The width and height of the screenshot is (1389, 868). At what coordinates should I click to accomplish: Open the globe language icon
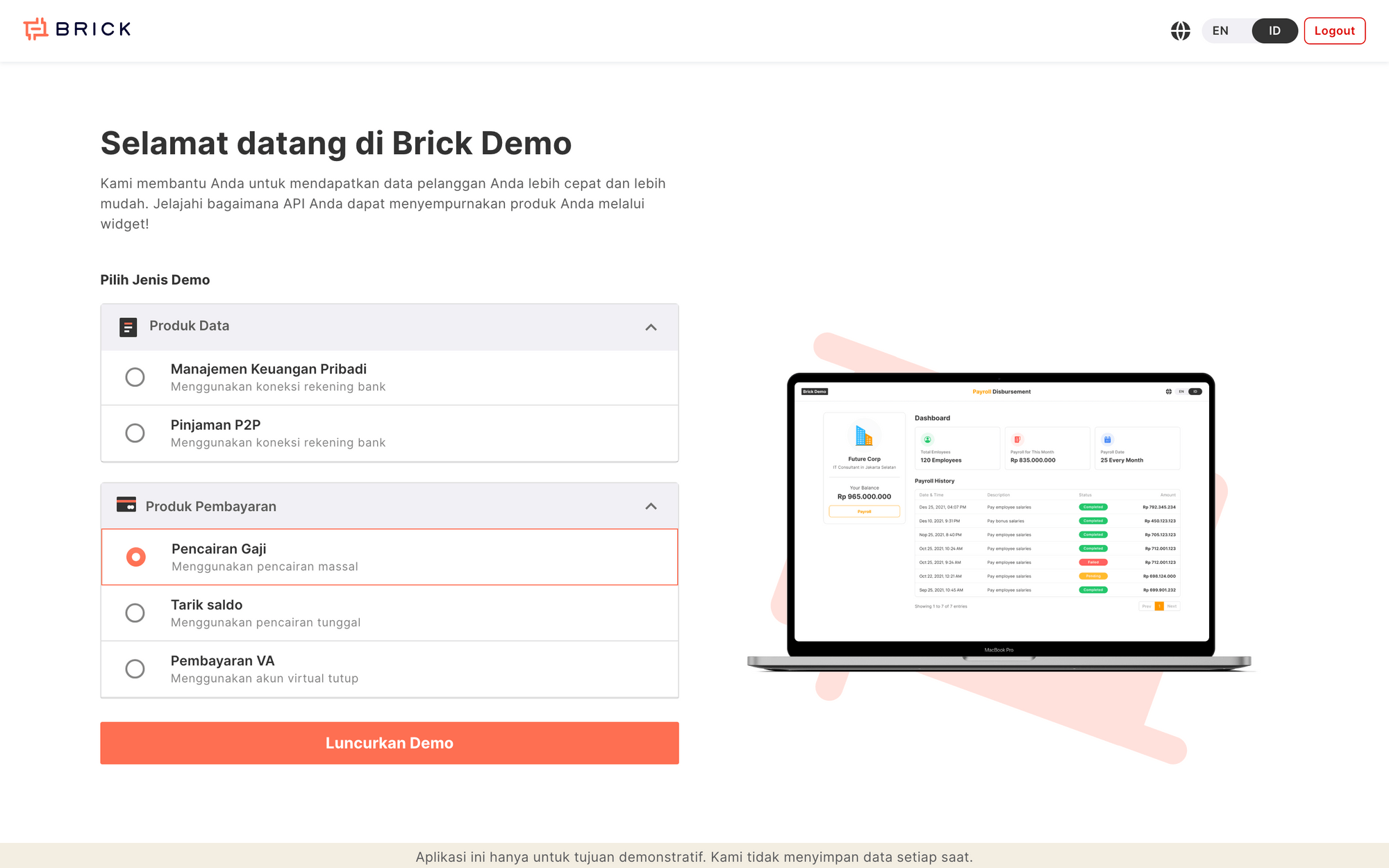[1180, 31]
